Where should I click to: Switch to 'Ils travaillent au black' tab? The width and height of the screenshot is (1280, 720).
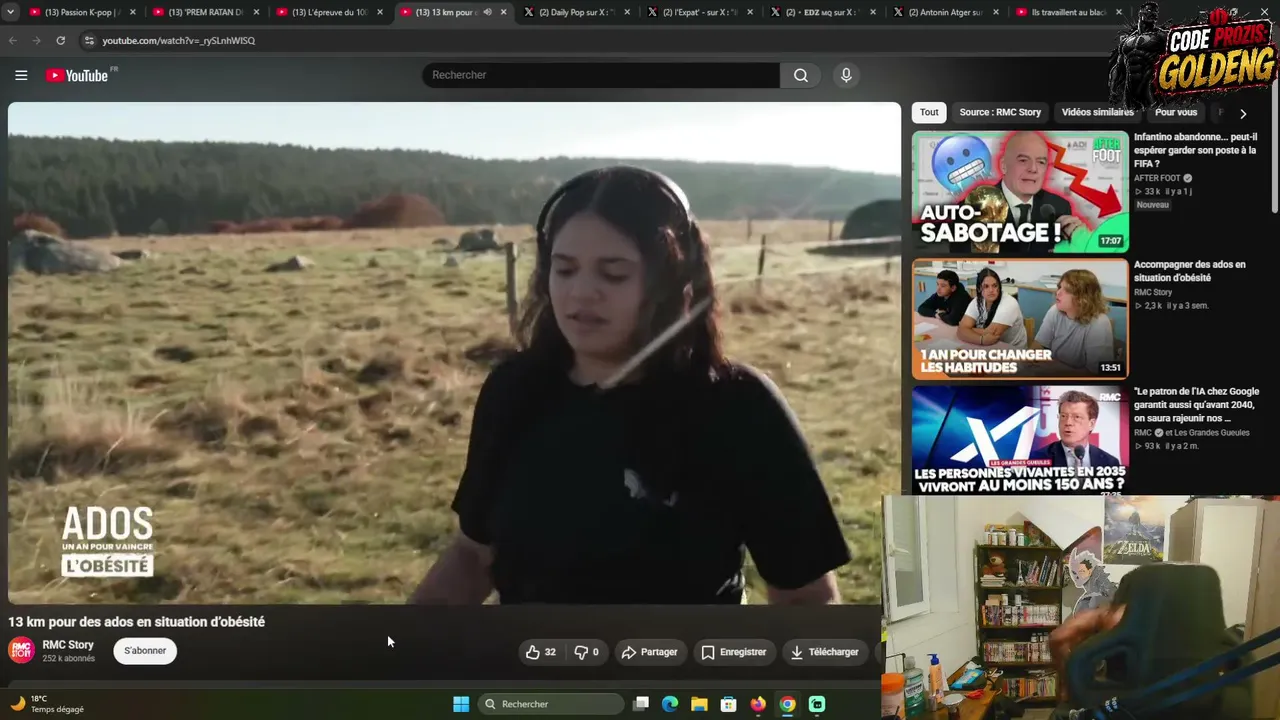(x=1067, y=12)
